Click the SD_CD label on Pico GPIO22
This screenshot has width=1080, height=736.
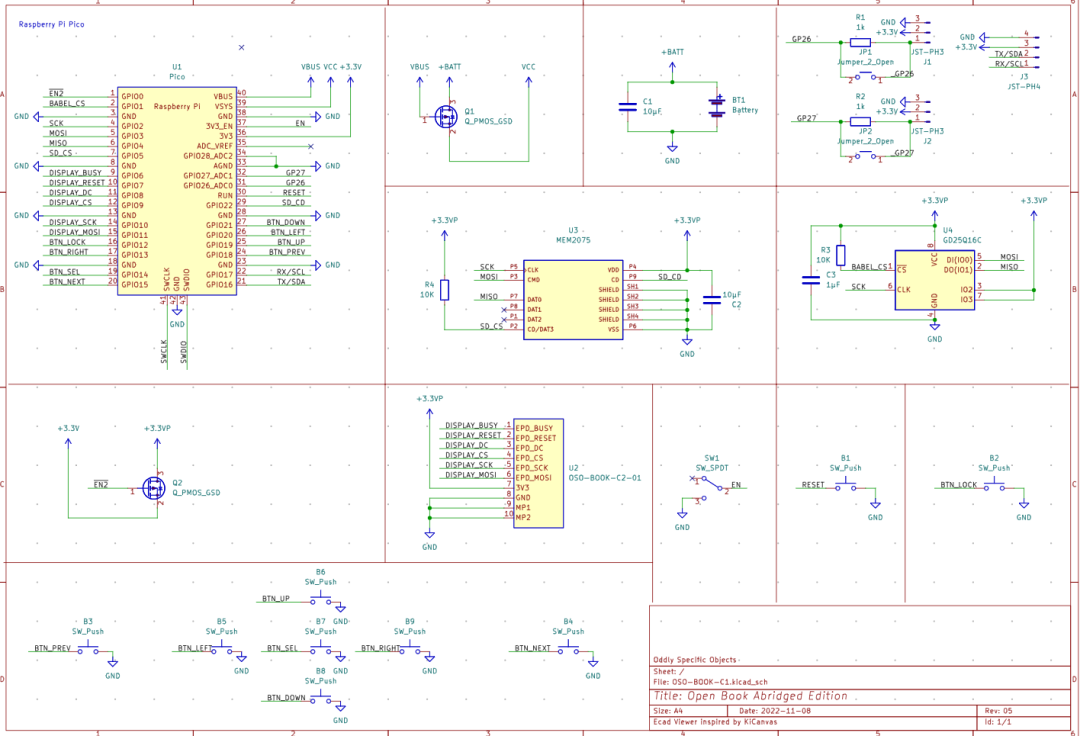click(x=293, y=202)
